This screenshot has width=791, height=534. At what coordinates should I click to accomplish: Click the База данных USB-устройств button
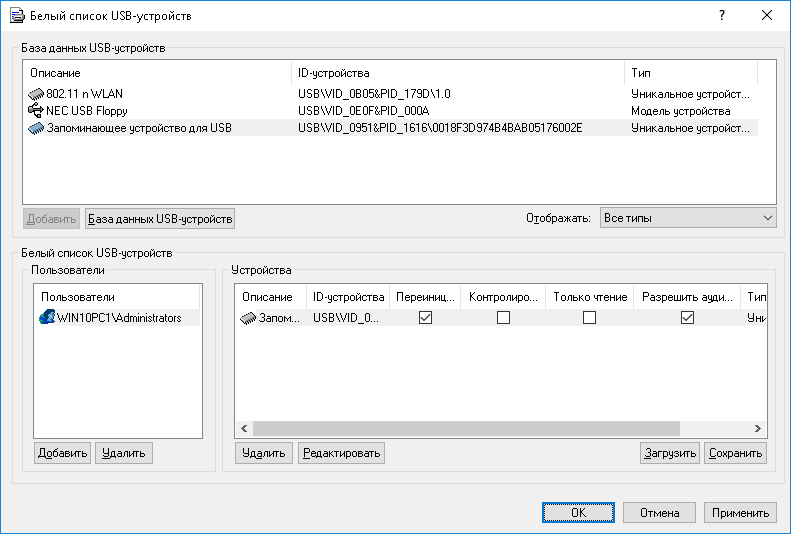[160, 219]
